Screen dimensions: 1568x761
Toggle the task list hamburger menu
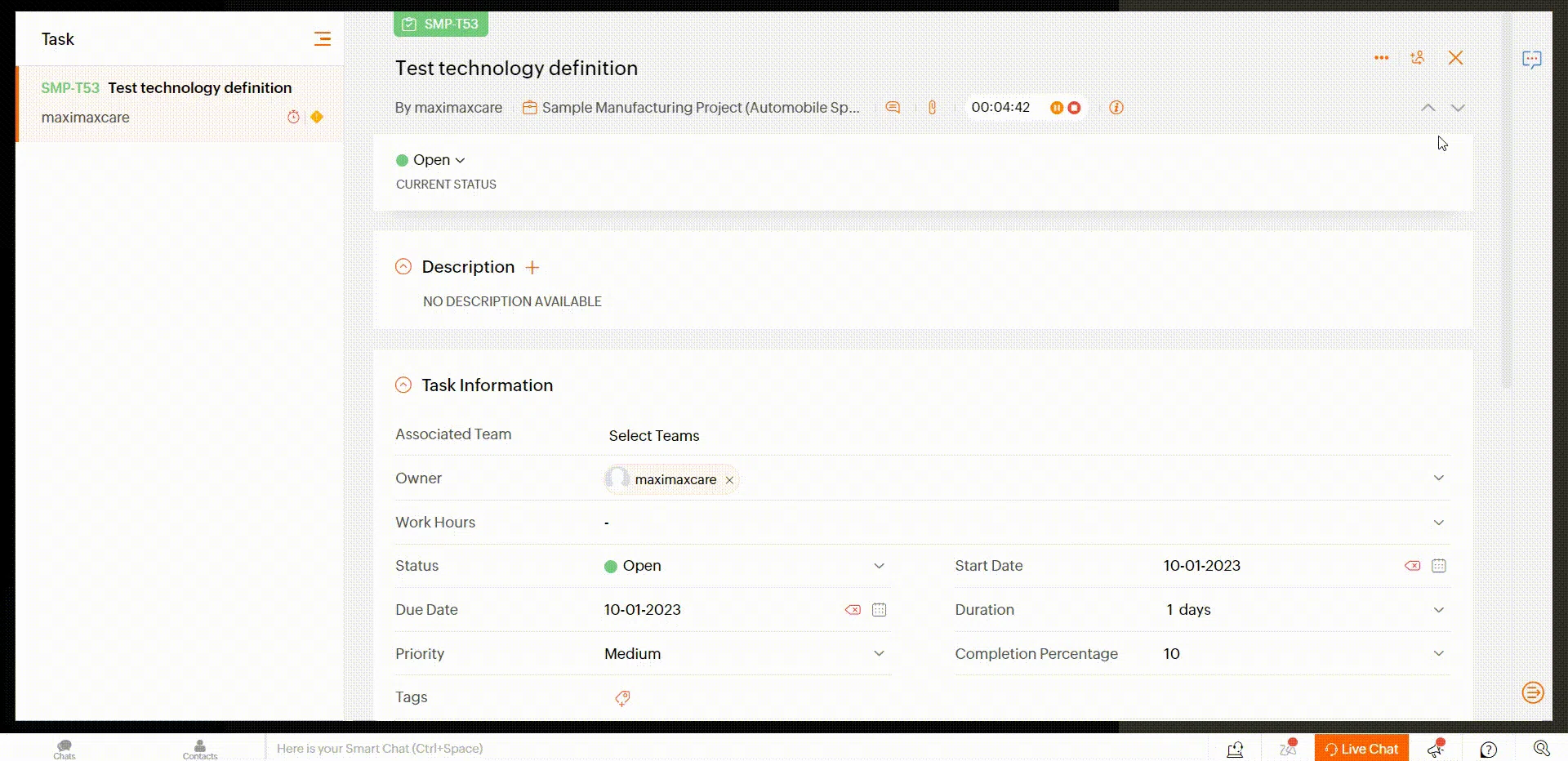point(323,38)
